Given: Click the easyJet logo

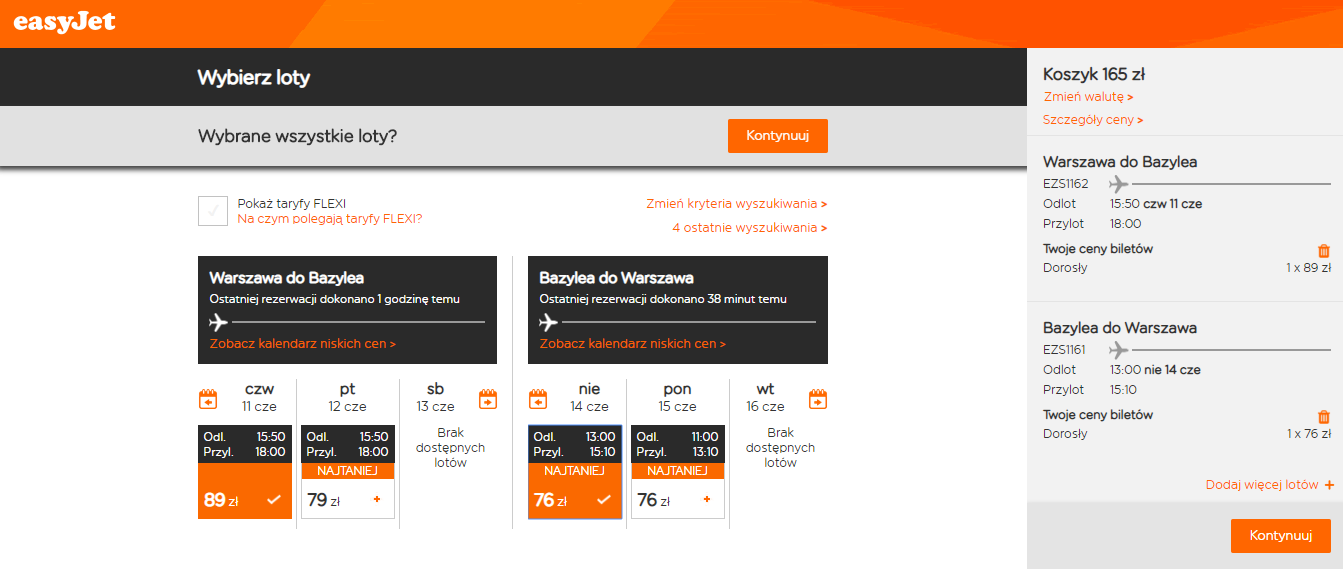Looking at the screenshot, I should click(x=65, y=22).
